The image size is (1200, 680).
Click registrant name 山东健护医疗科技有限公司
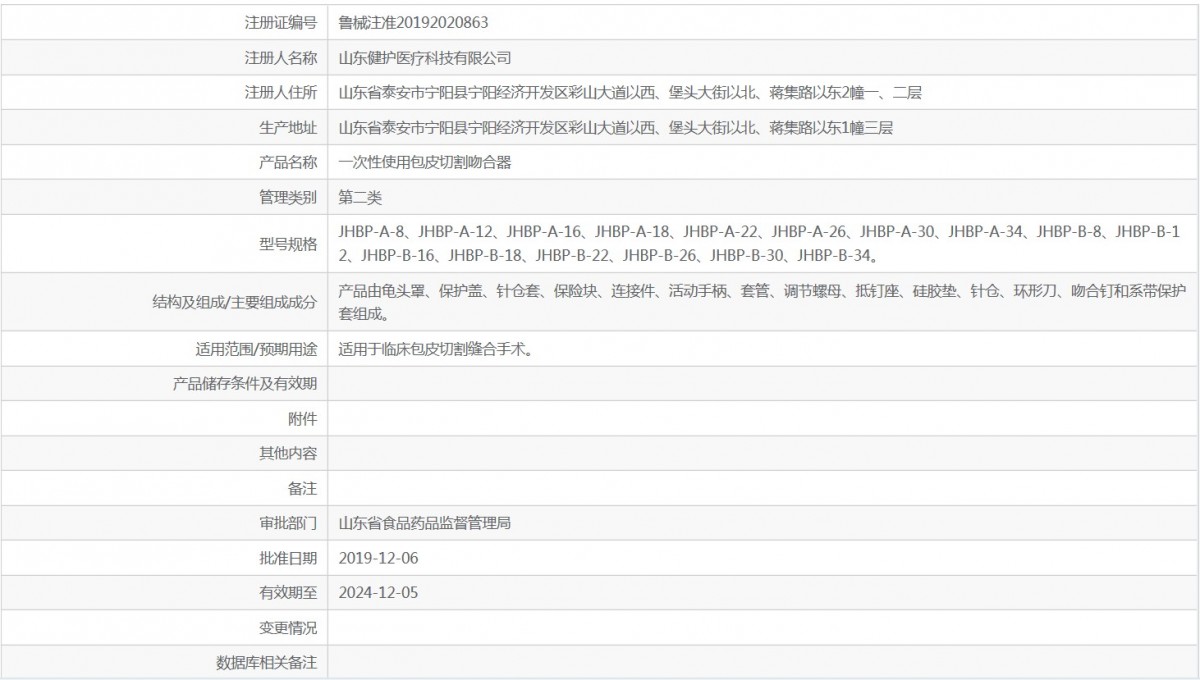point(425,58)
